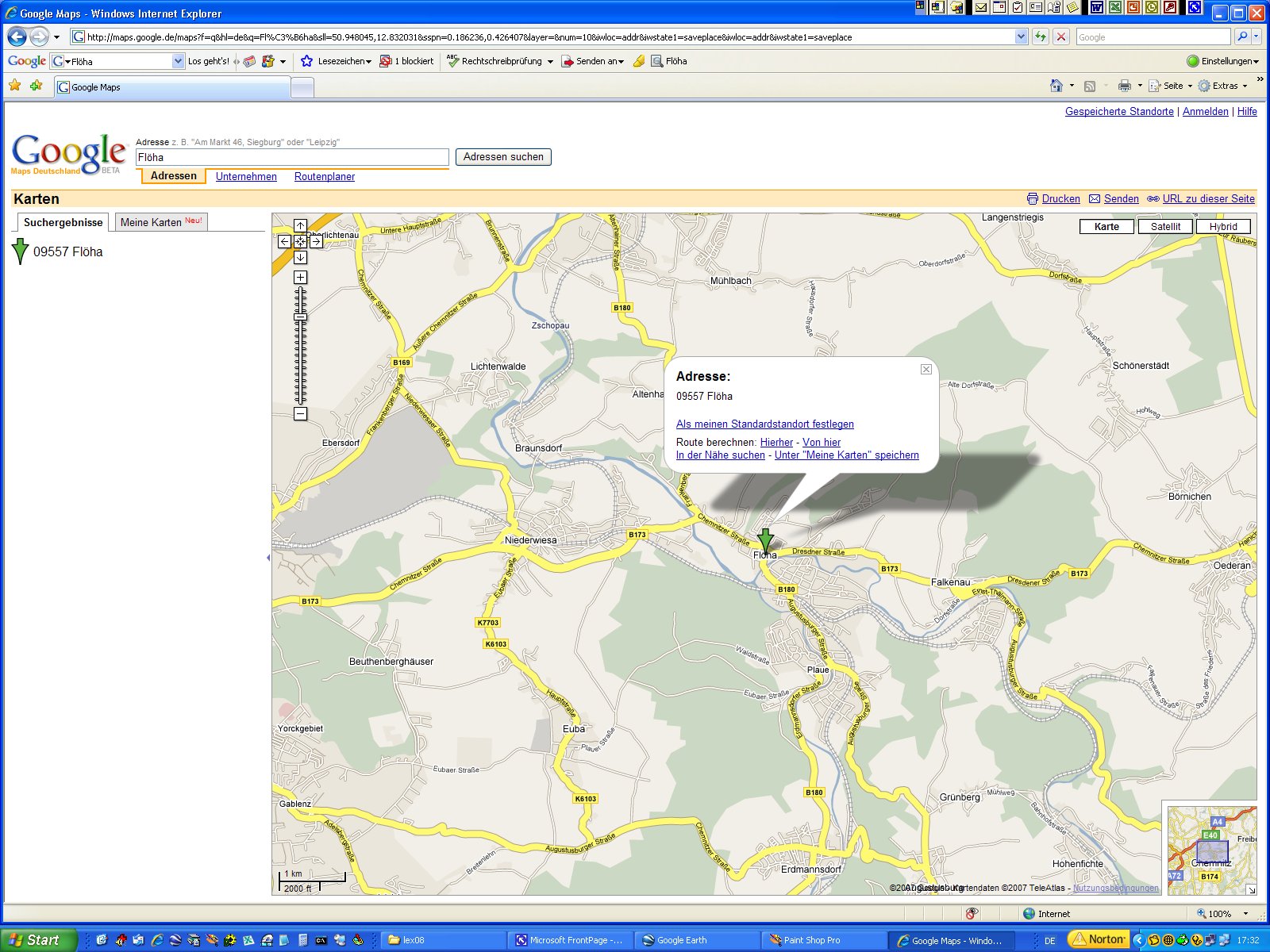Click the overview minimap thumbnail
Screen dimensions: 1270x952
(1212, 851)
